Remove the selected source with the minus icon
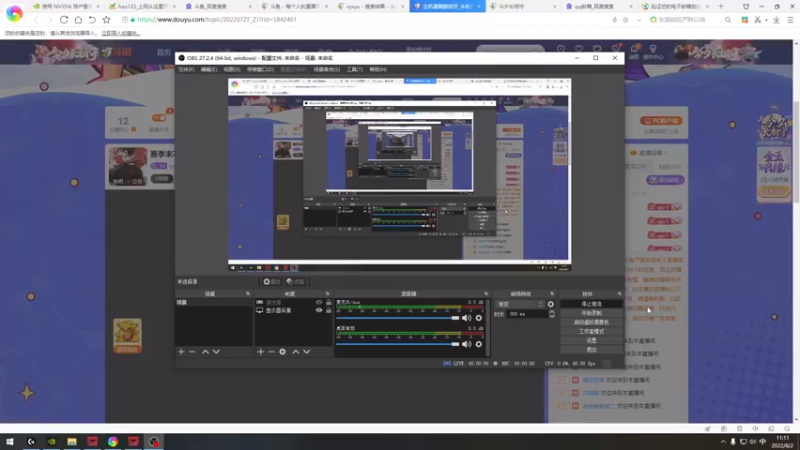 [271, 352]
